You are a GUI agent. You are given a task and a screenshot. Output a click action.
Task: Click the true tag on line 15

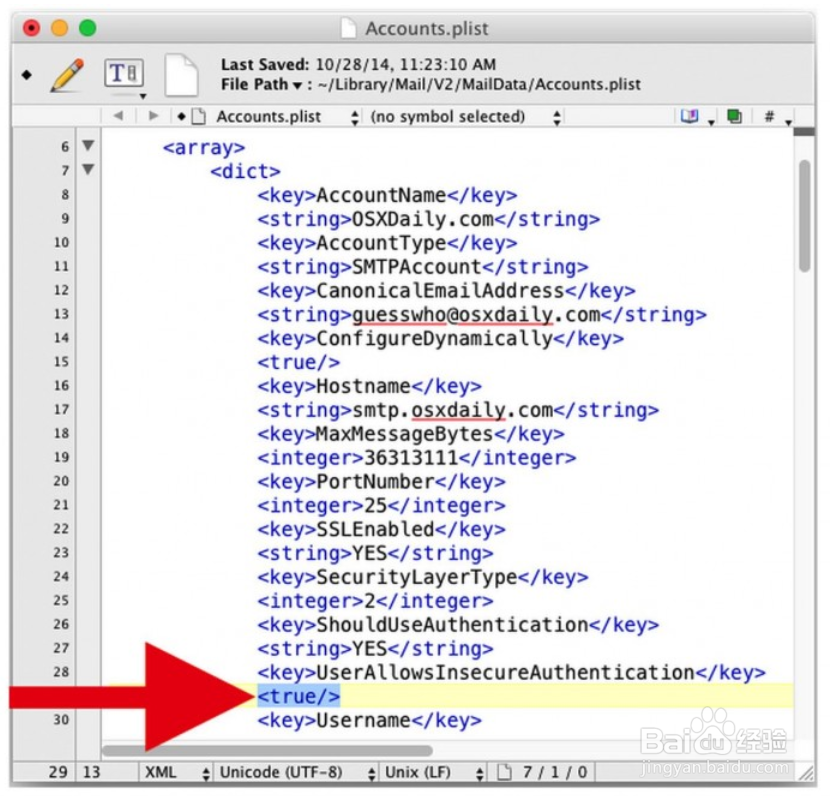298,362
